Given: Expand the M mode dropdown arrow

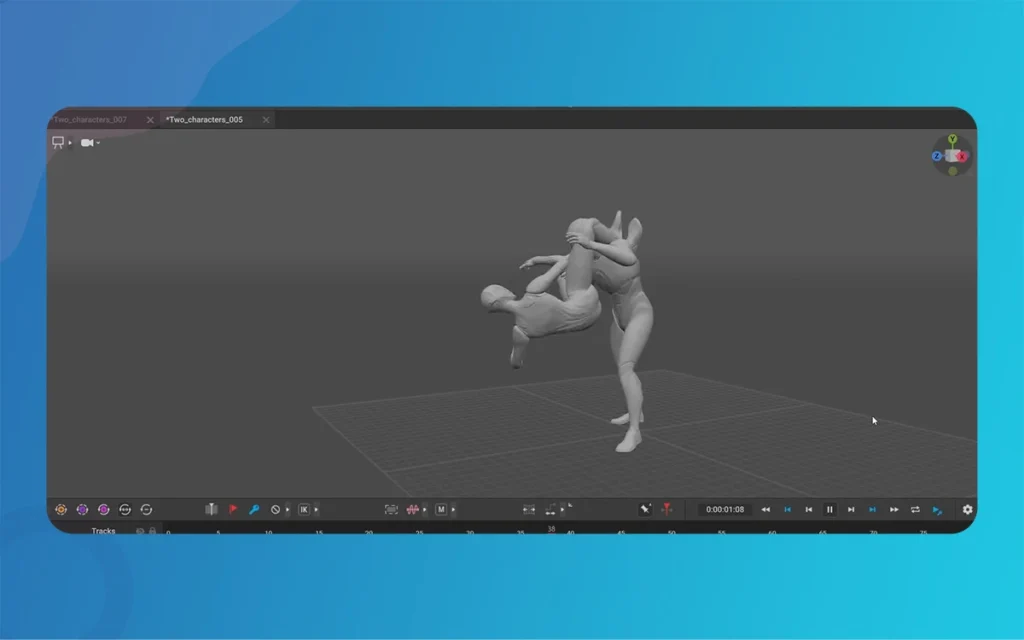Looking at the screenshot, I should pos(453,509).
